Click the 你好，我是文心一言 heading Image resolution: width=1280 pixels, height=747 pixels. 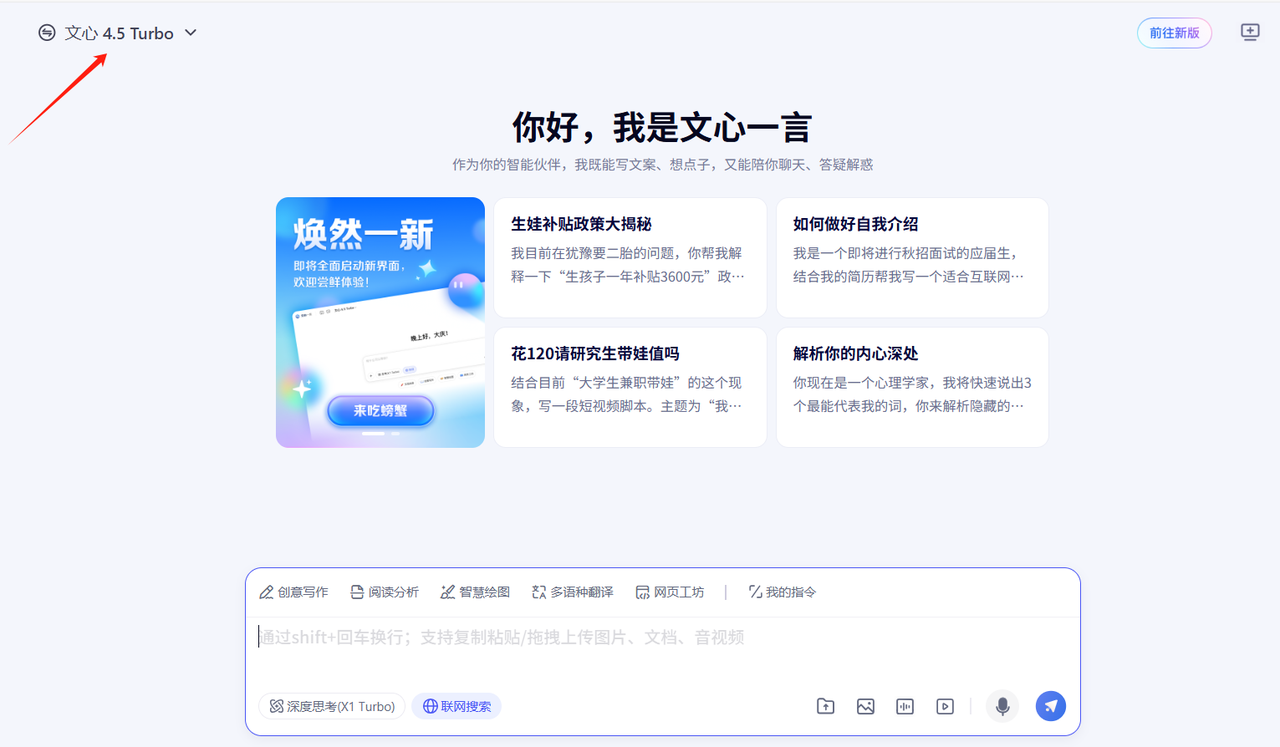pyautogui.click(x=662, y=128)
